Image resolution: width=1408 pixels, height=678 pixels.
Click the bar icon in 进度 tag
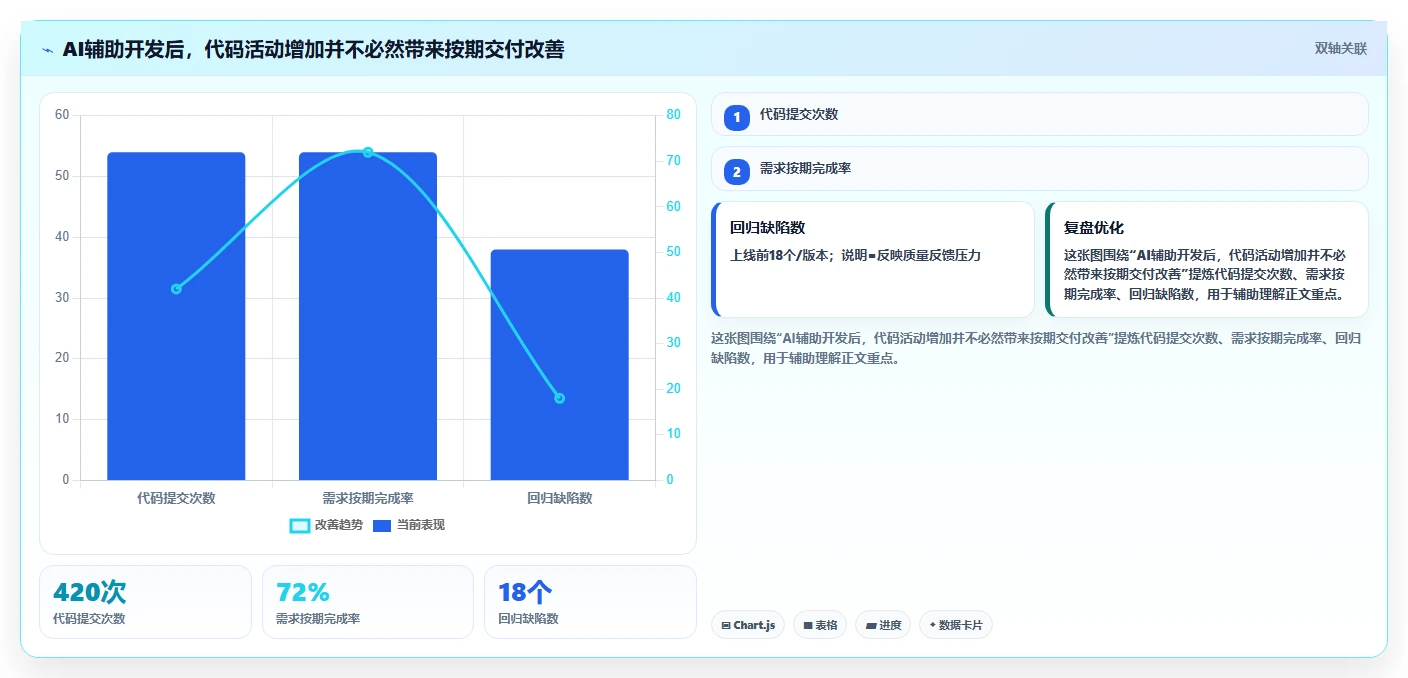coord(871,626)
